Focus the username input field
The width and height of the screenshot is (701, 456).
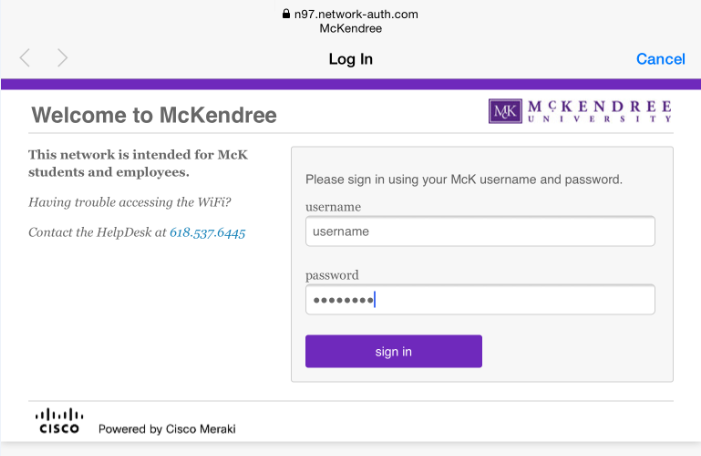(x=480, y=231)
